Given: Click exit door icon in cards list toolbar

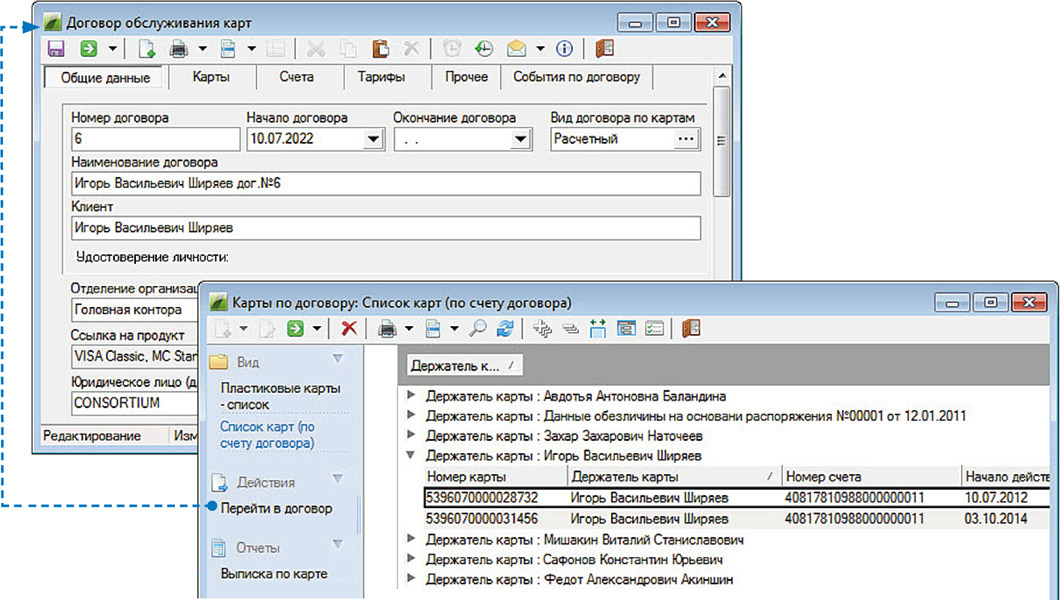Looking at the screenshot, I should [690, 327].
